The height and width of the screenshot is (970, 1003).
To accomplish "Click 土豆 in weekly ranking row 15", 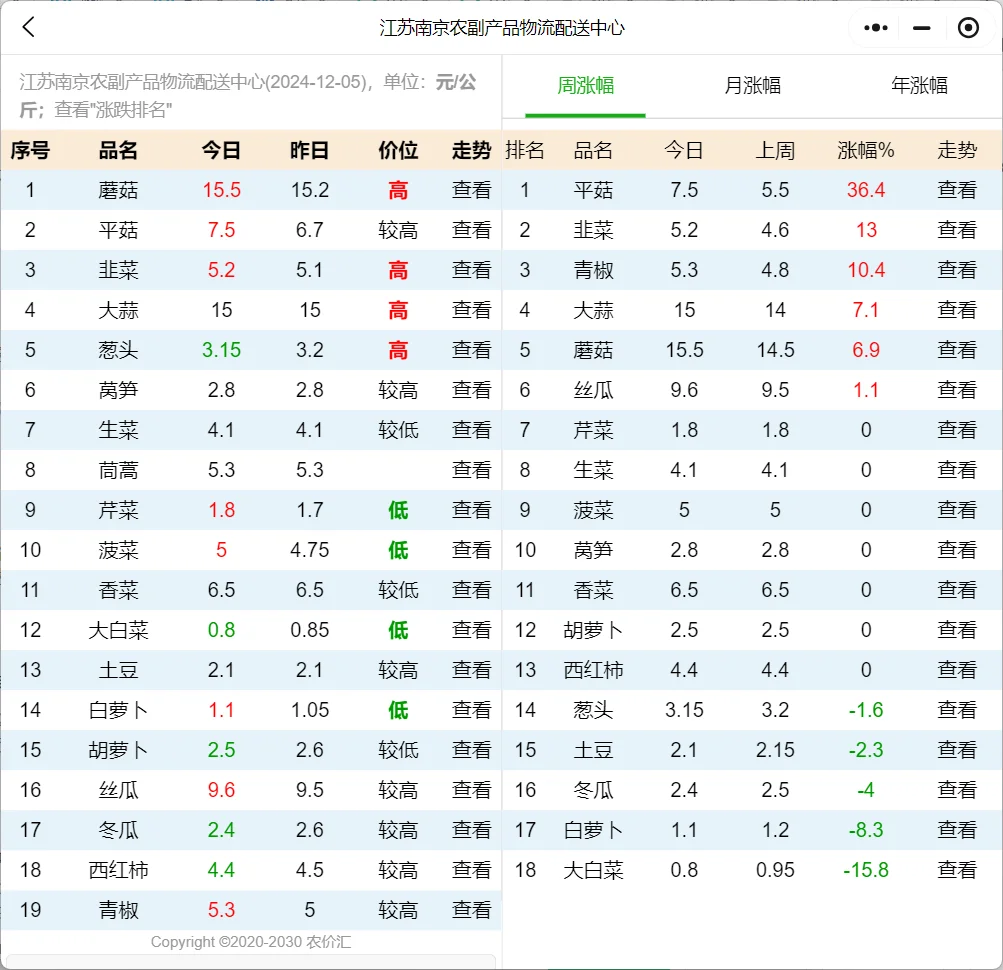I will click(593, 750).
